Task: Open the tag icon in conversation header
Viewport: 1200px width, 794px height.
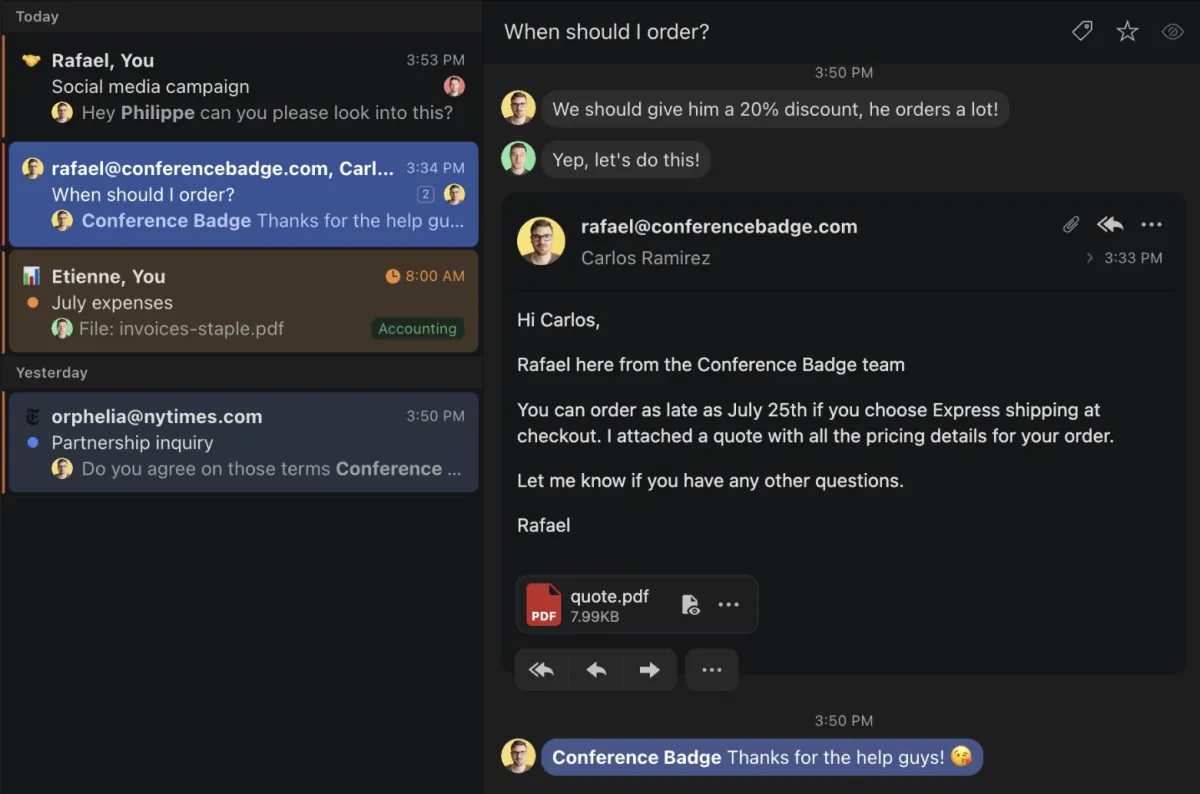Action: pyautogui.click(x=1082, y=32)
